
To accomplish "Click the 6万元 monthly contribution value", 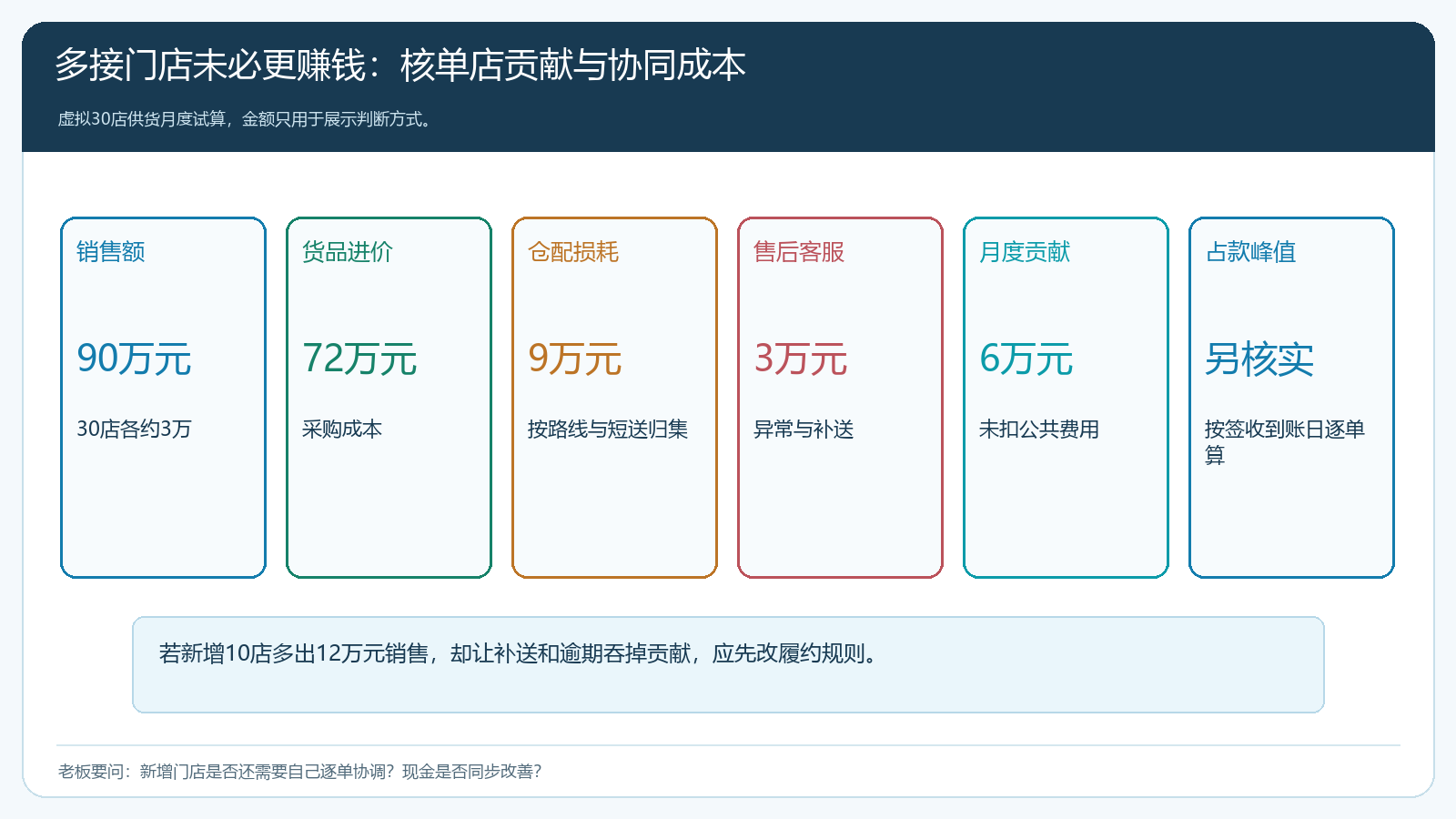I will click(1026, 359).
